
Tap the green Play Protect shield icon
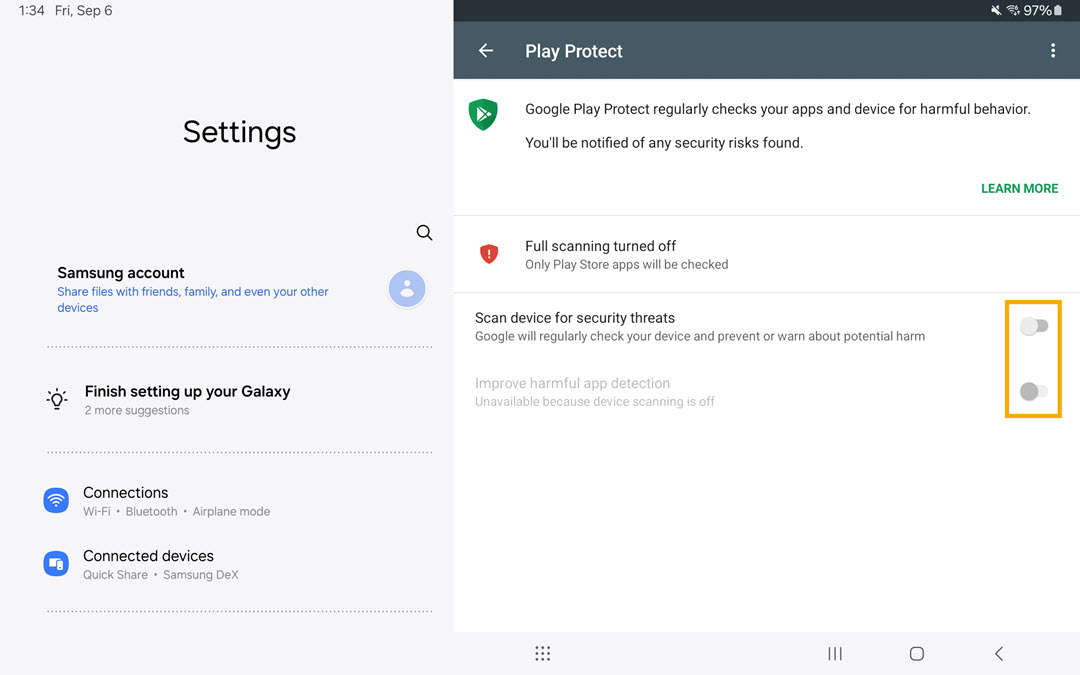pyautogui.click(x=484, y=115)
